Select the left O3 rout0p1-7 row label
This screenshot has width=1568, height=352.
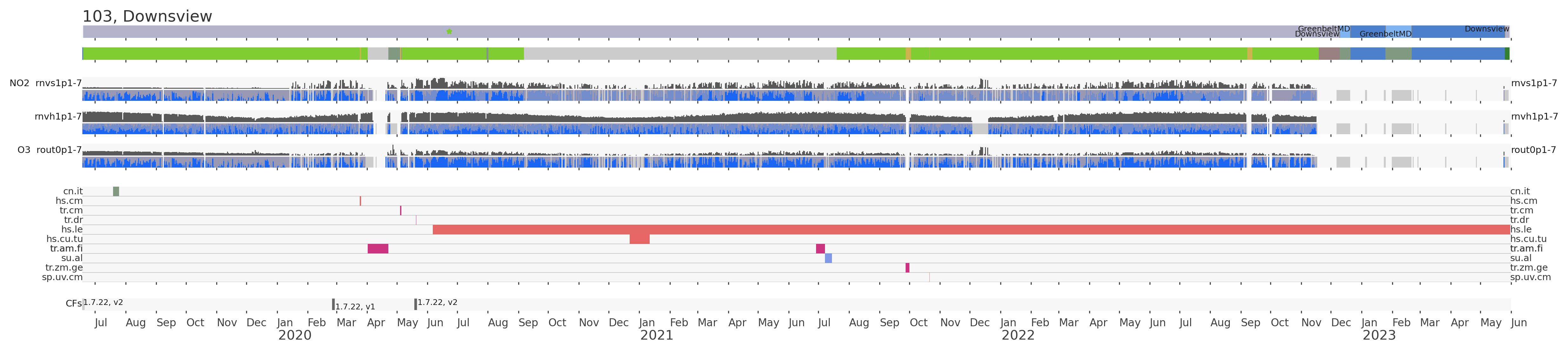point(49,149)
